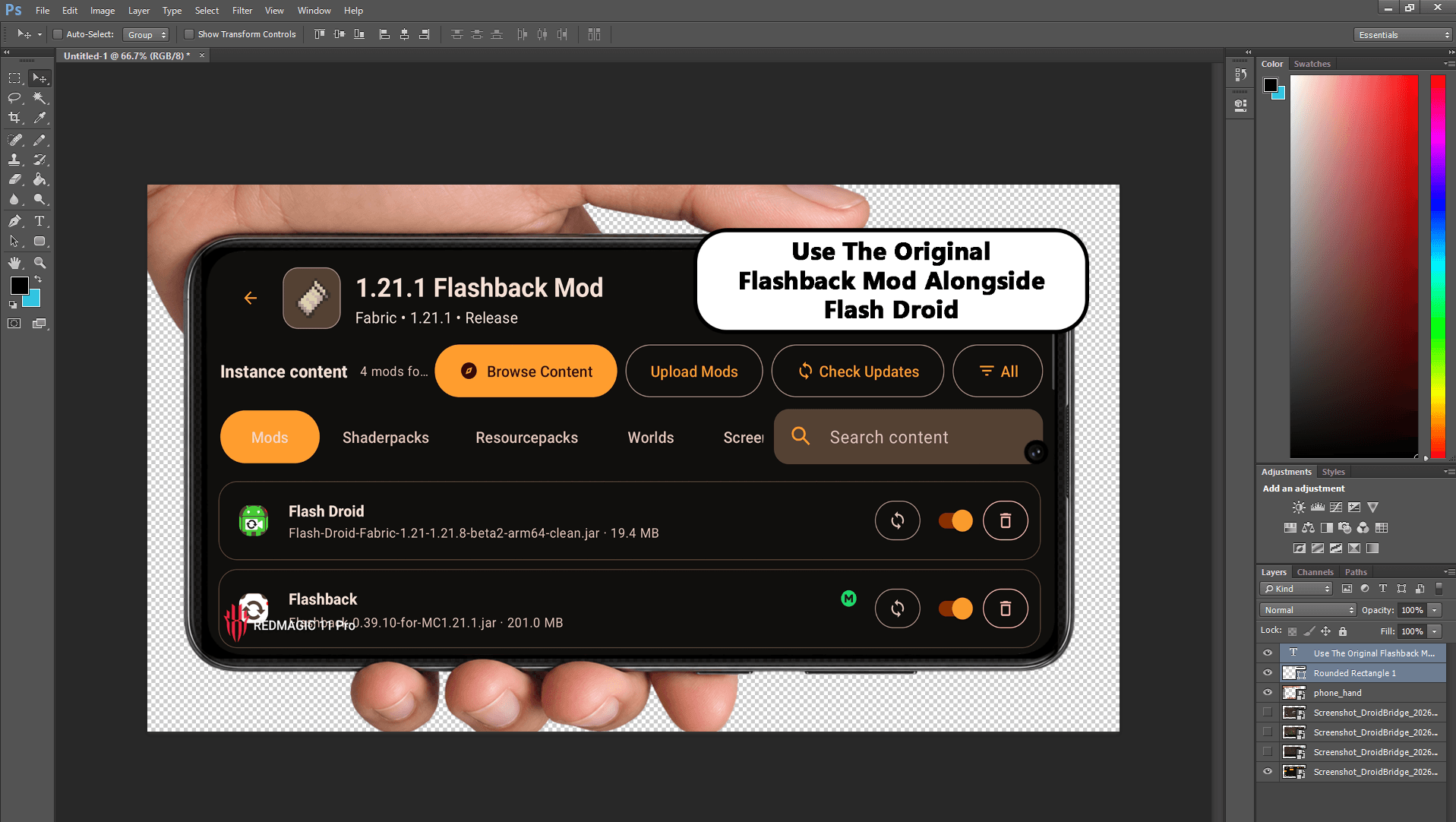The image size is (1456, 822).
Task: Switch to the Swatches tab
Action: (1312, 64)
